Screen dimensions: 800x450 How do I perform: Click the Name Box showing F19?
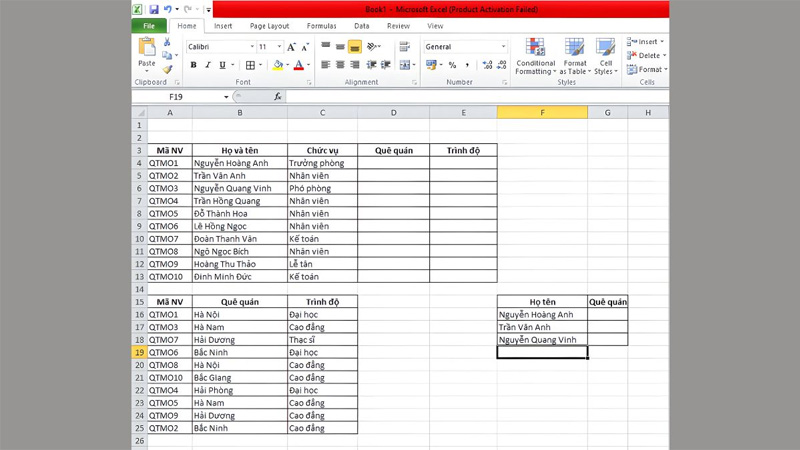point(176,96)
